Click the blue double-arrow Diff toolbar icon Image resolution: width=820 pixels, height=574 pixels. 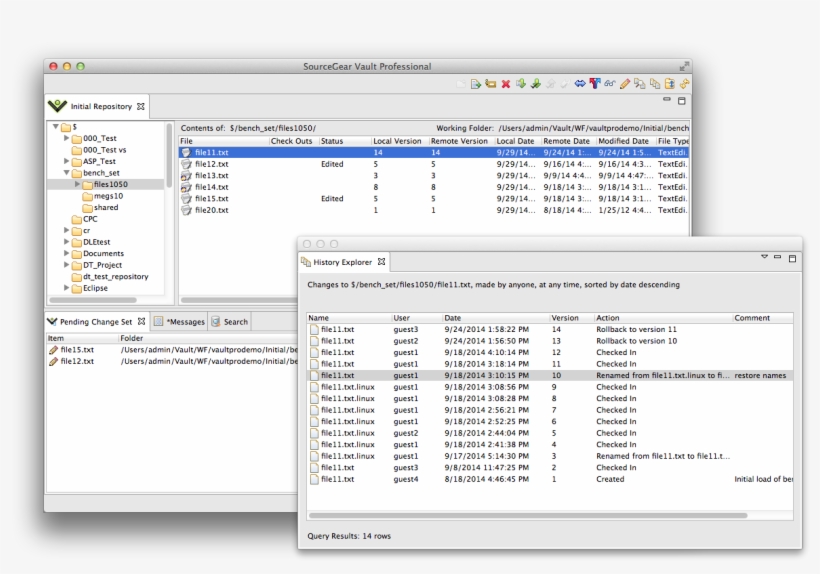tap(579, 84)
